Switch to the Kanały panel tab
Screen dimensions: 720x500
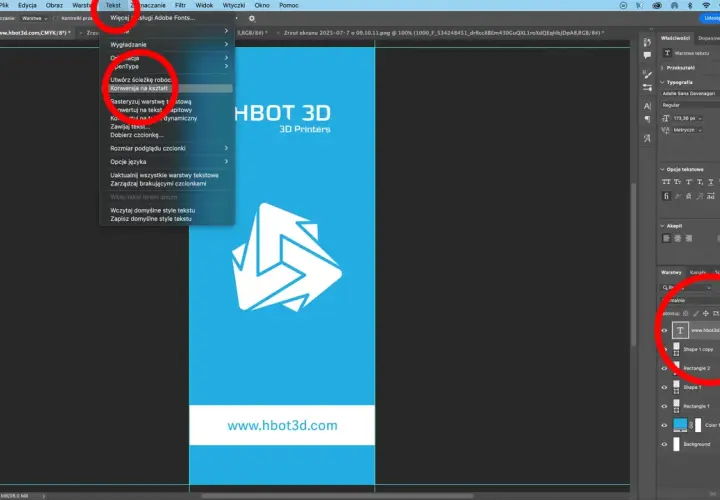point(698,272)
